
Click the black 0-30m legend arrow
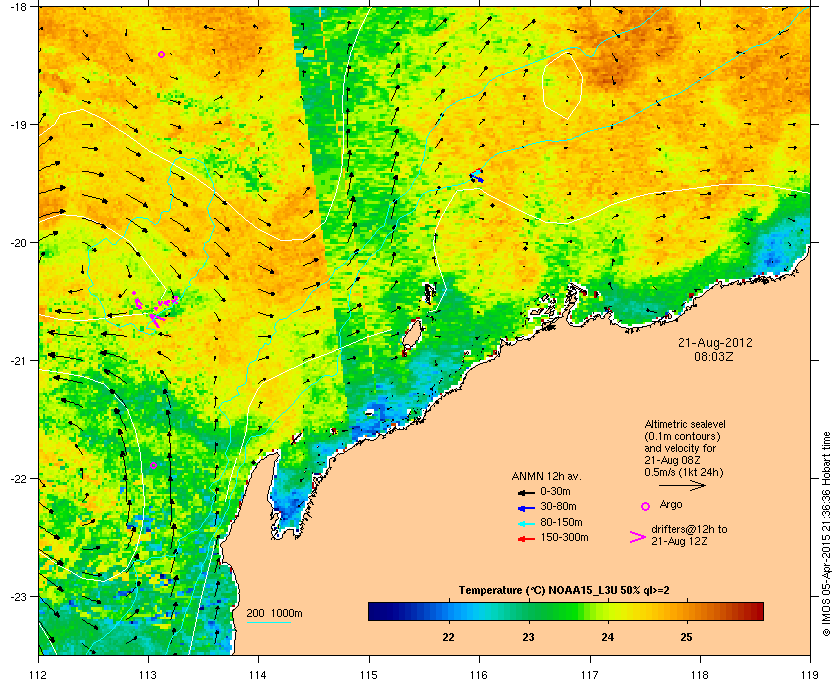[x=527, y=493]
